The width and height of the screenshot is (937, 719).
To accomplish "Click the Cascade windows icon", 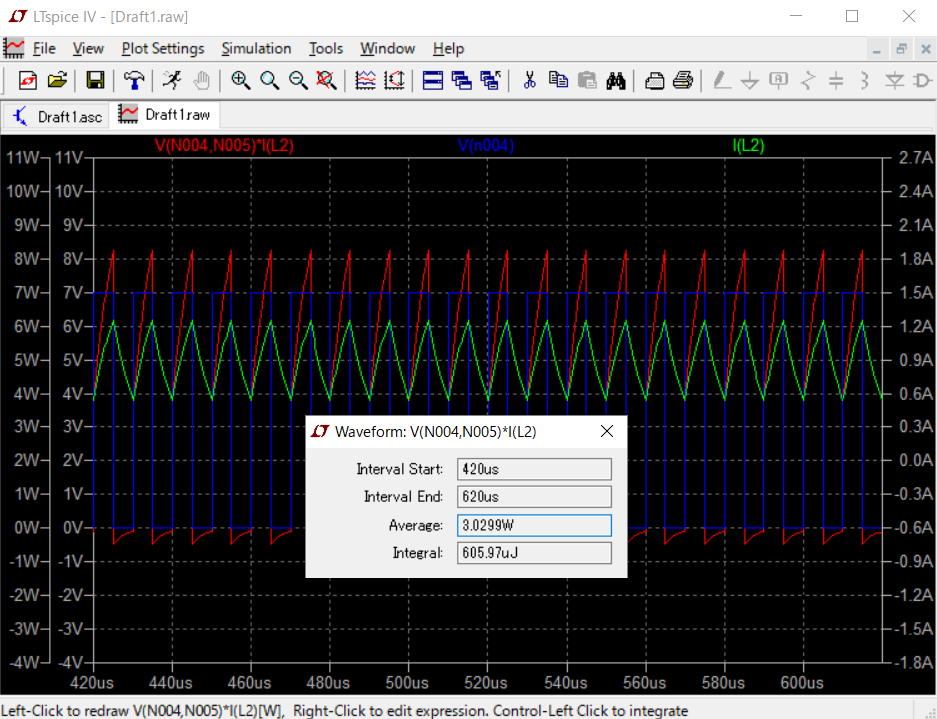I will (461, 80).
